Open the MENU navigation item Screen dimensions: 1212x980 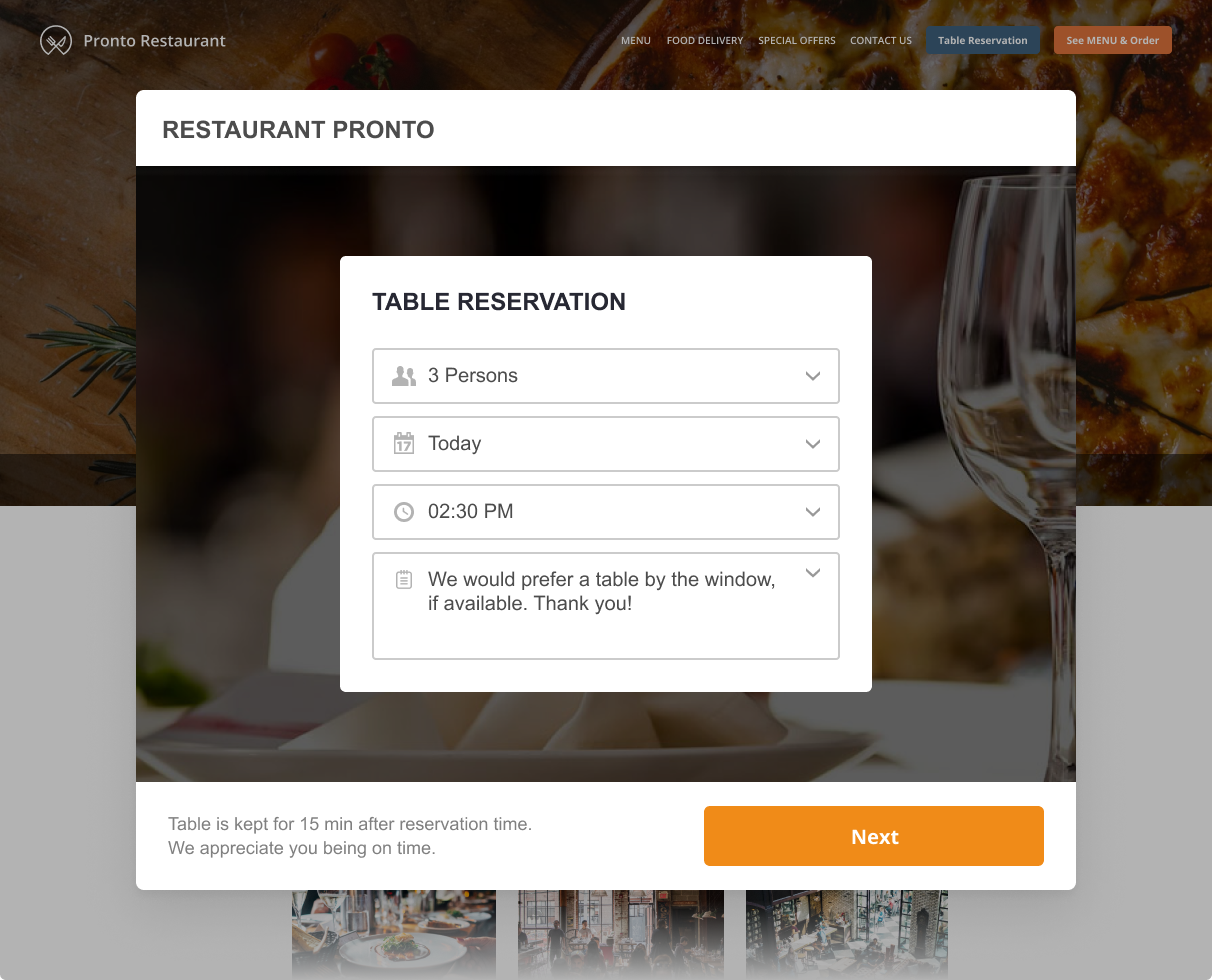point(636,40)
